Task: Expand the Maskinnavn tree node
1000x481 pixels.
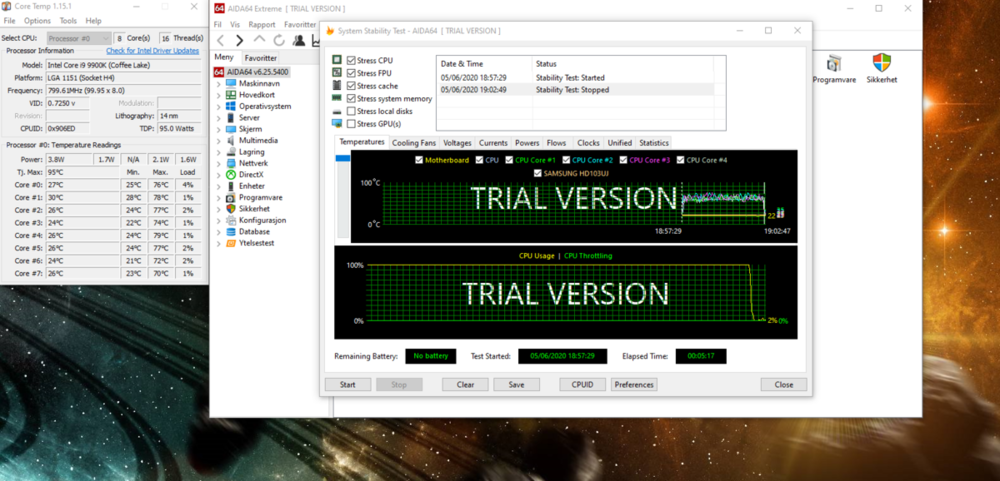Action: (219, 84)
